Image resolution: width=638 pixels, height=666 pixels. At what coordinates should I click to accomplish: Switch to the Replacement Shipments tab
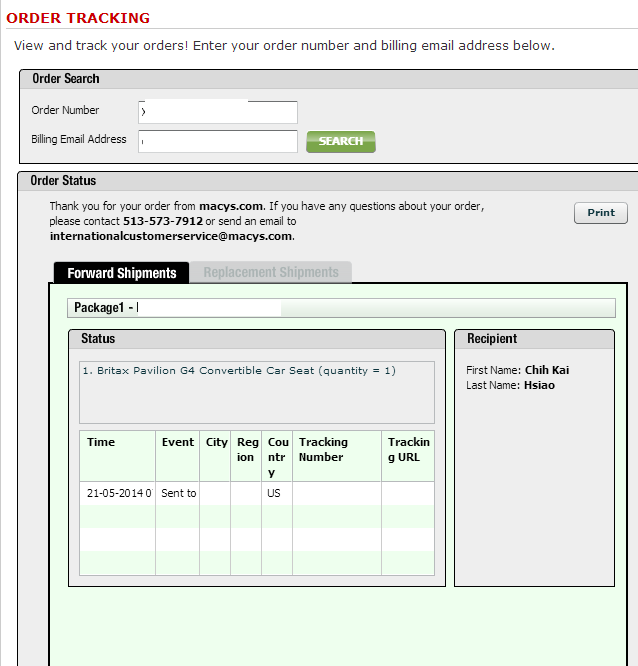(271, 272)
